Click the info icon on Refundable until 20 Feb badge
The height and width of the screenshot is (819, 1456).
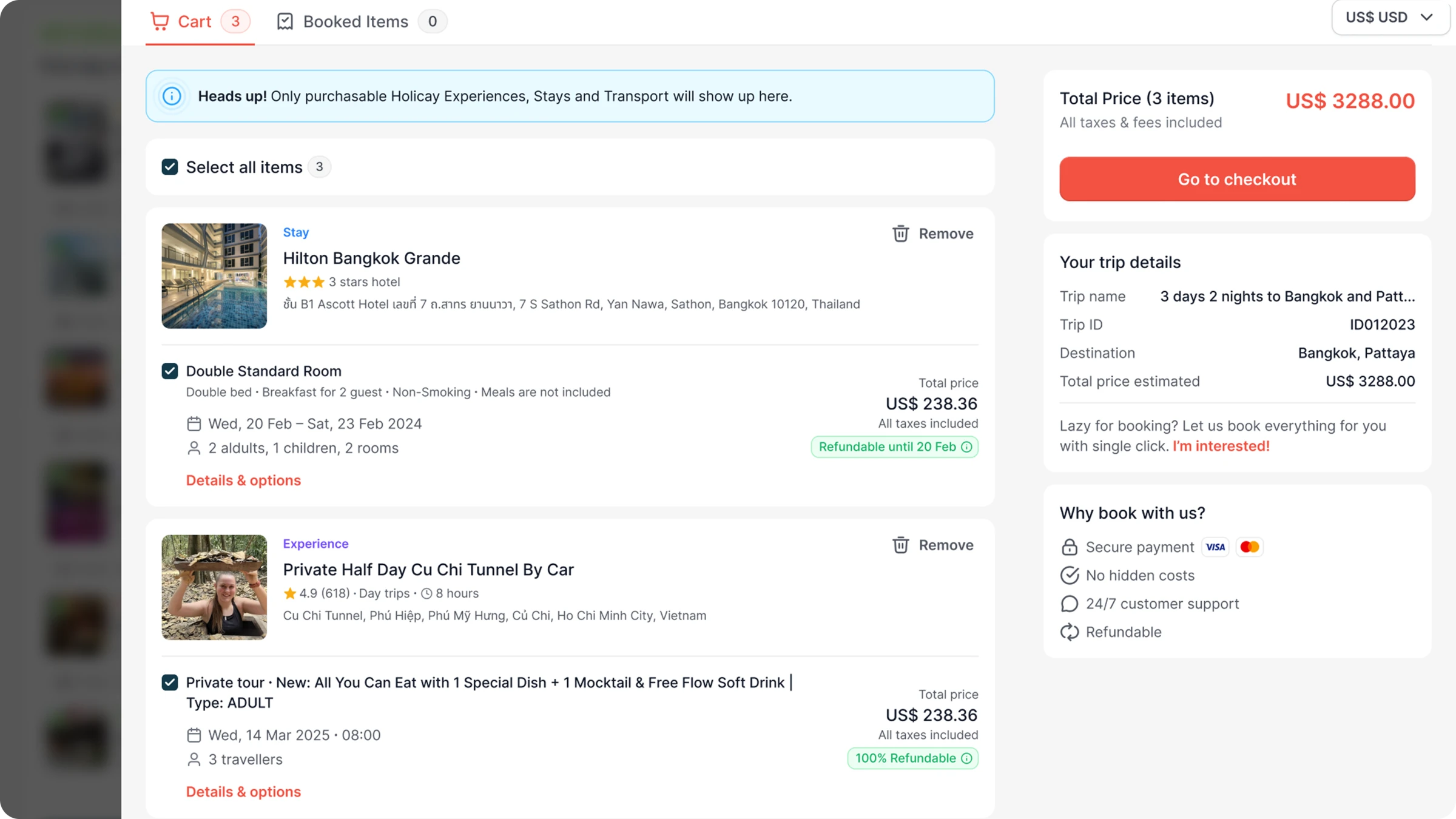tap(966, 447)
